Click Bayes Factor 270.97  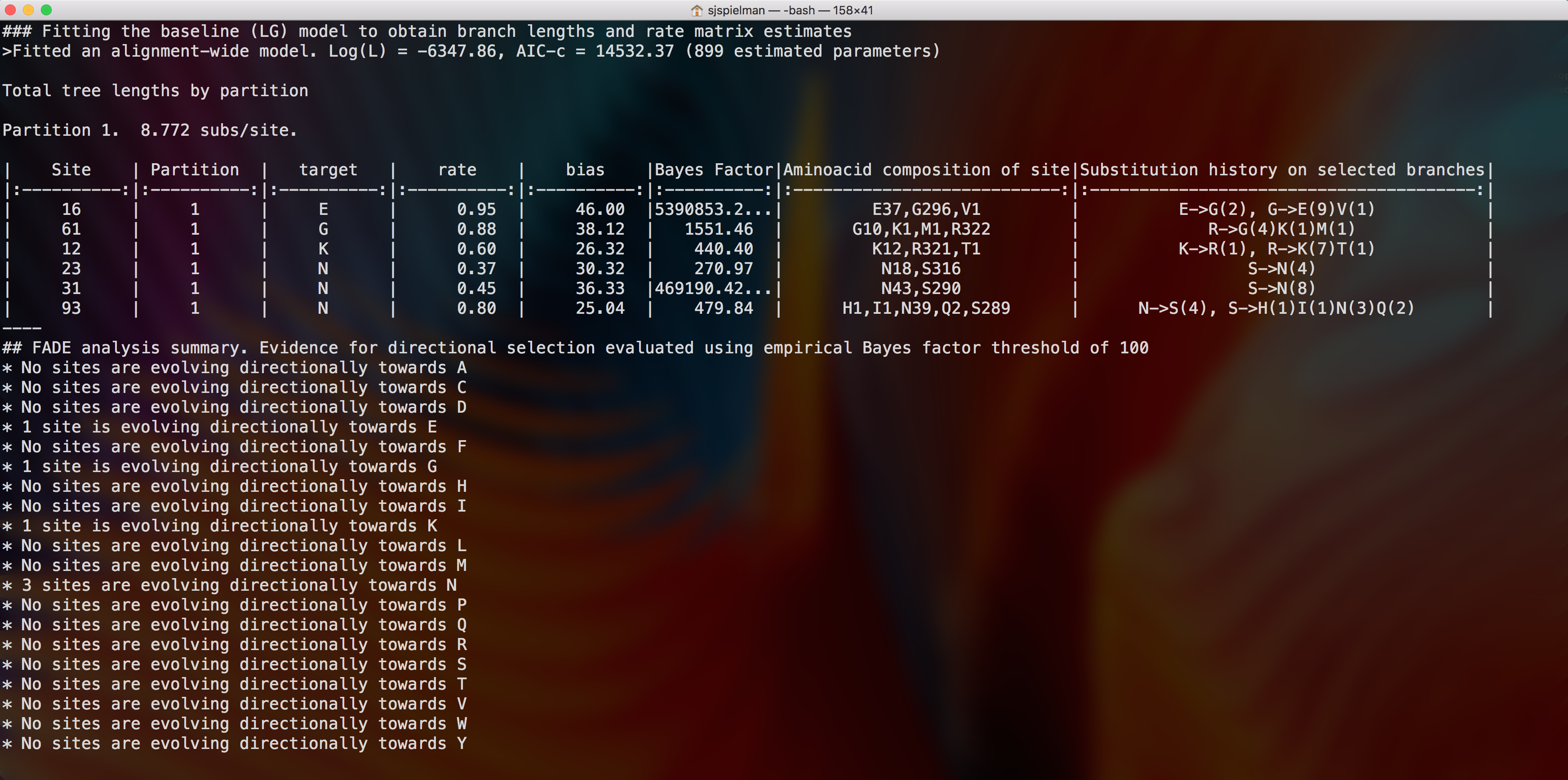coord(724,268)
